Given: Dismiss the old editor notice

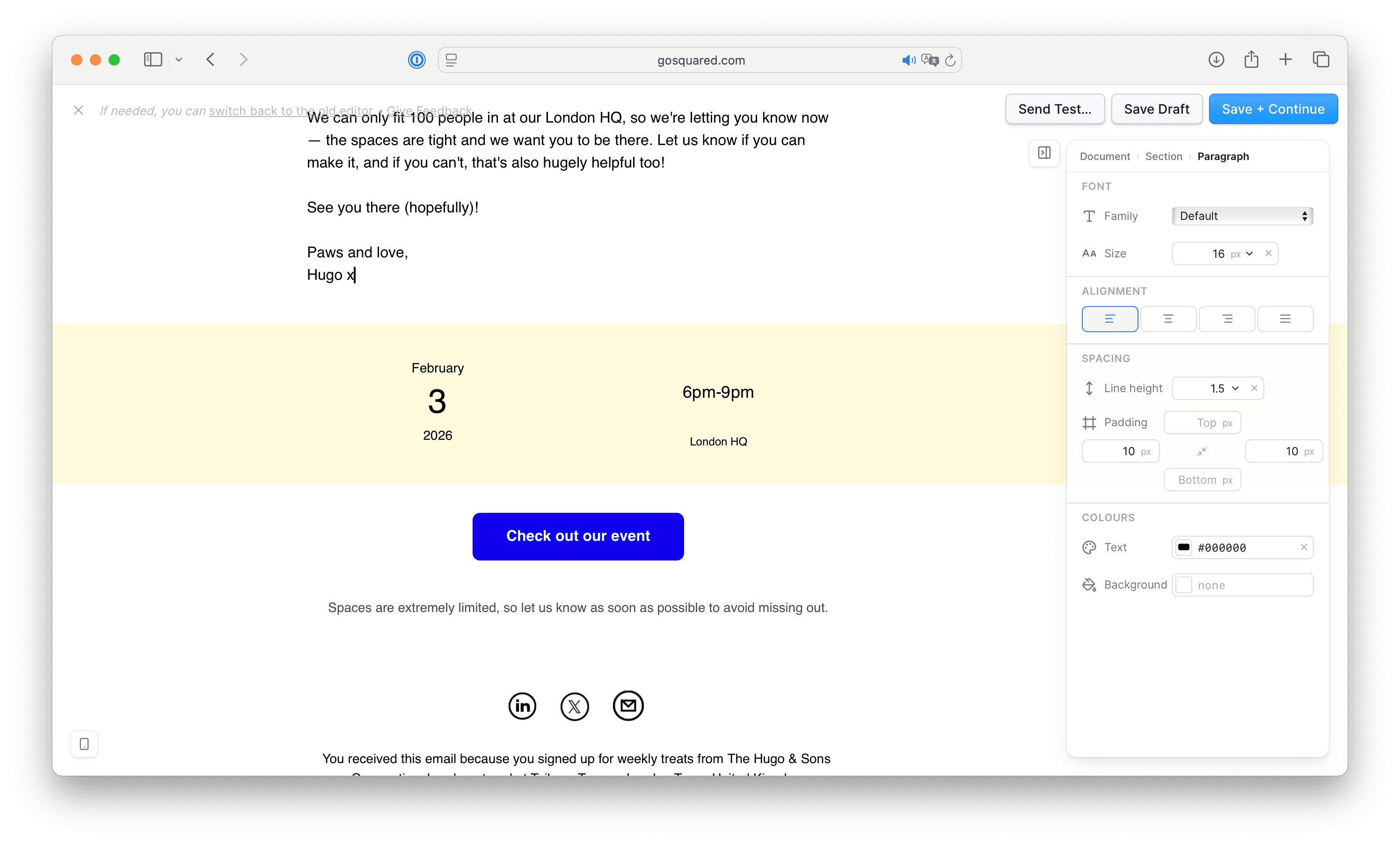Looking at the screenshot, I should [79, 110].
